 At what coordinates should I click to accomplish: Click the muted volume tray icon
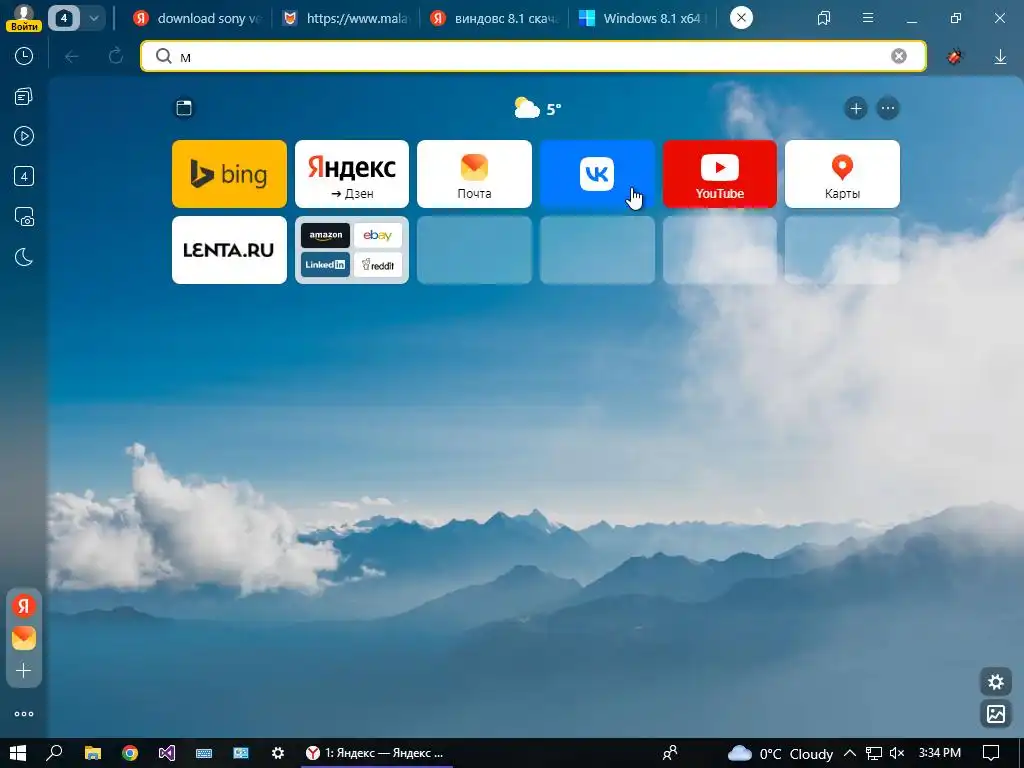pyautogui.click(x=897, y=753)
